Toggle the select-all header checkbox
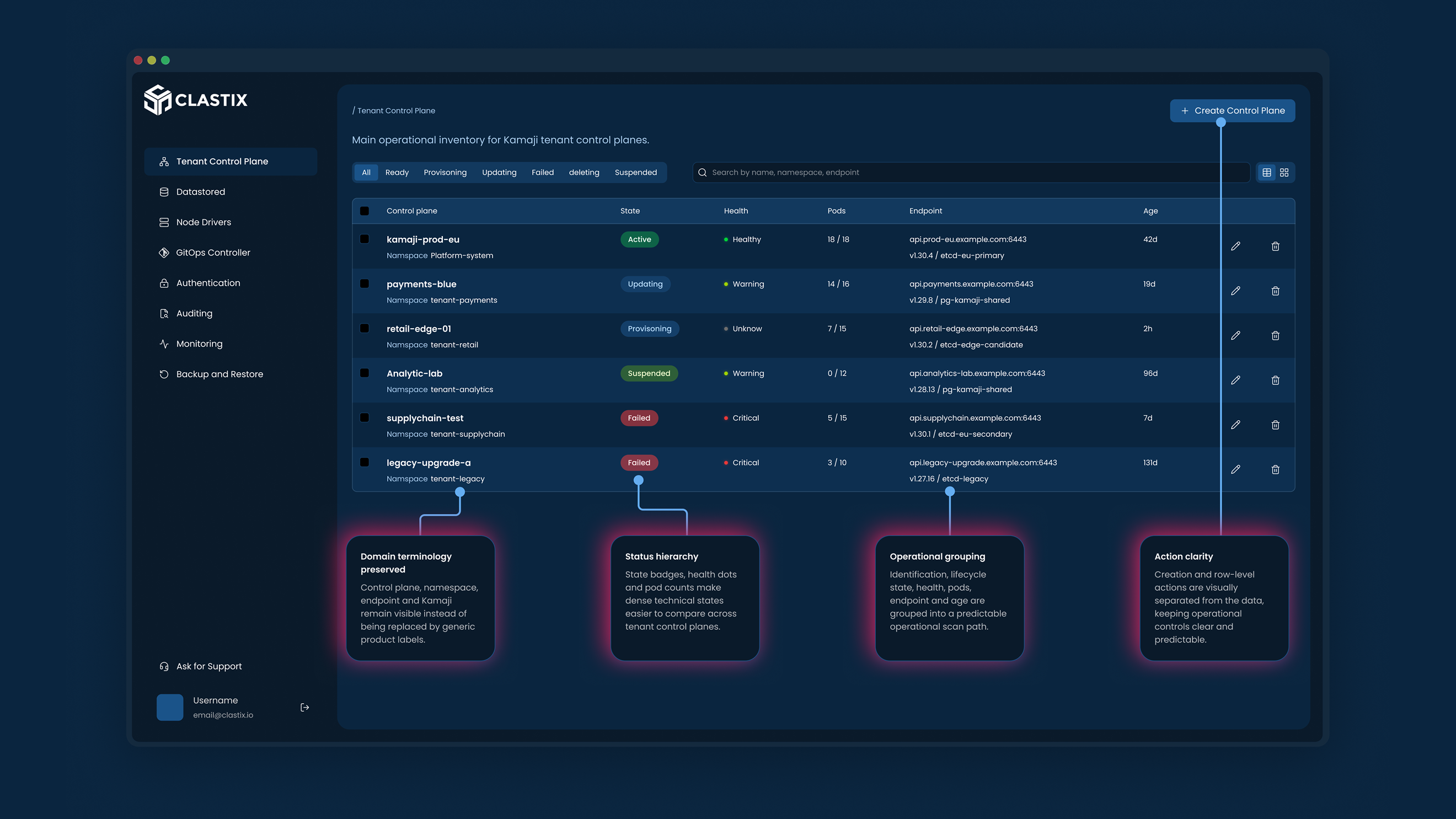1456x819 pixels. pyautogui.click(x=365, y=211)
